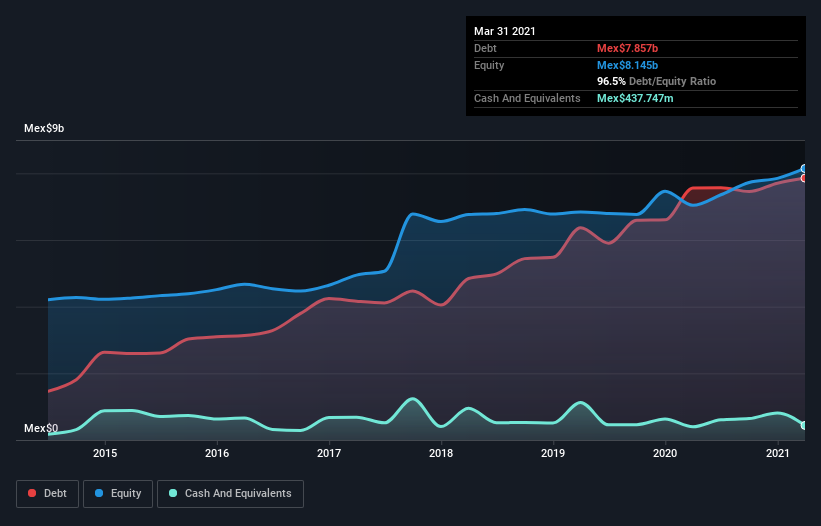The height and width of the screenshot is (526, 821).
Task: Click the blue Equity legend dot
Action: [x=99, y=493]
